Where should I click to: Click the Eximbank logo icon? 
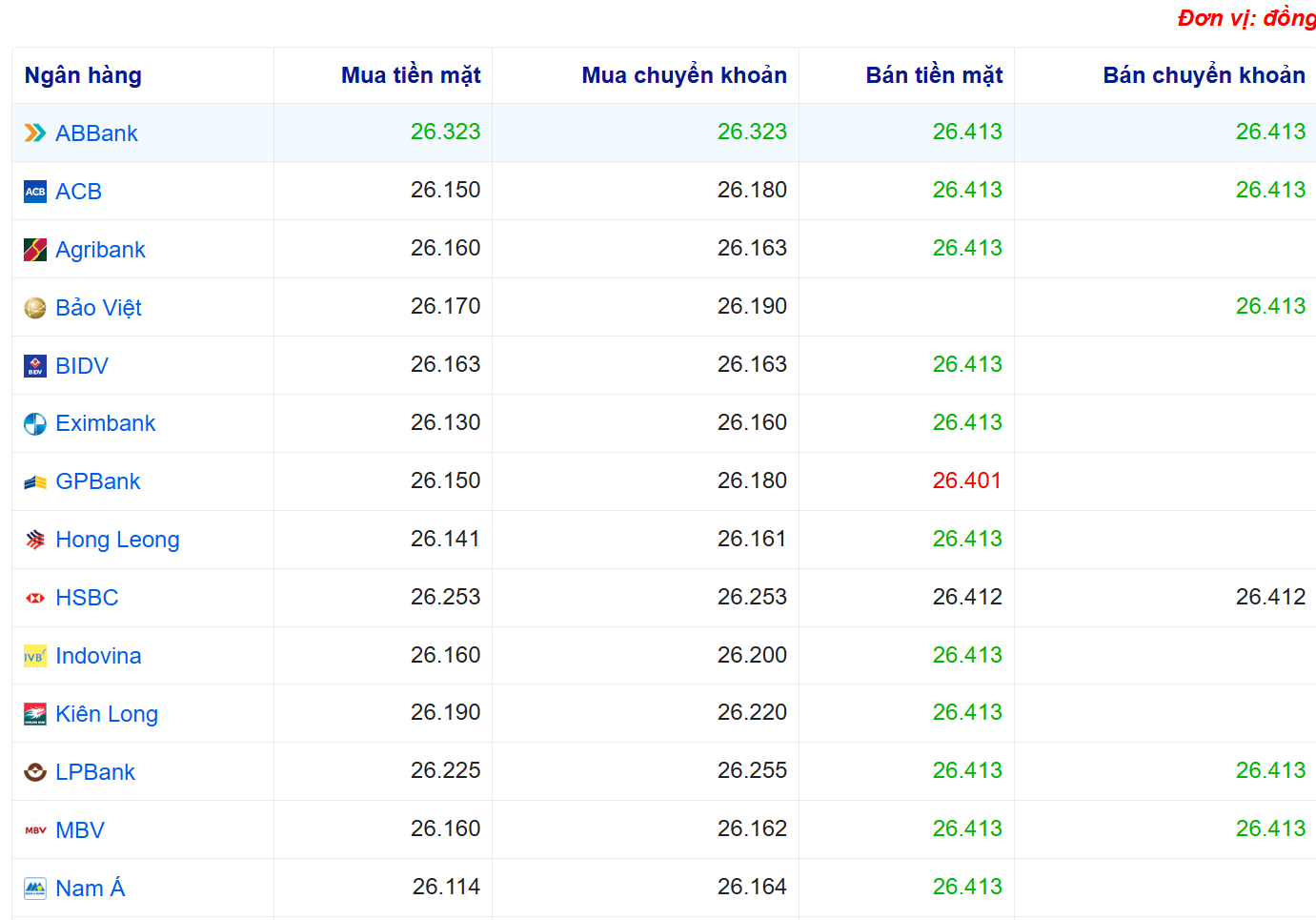click(35, 424)
